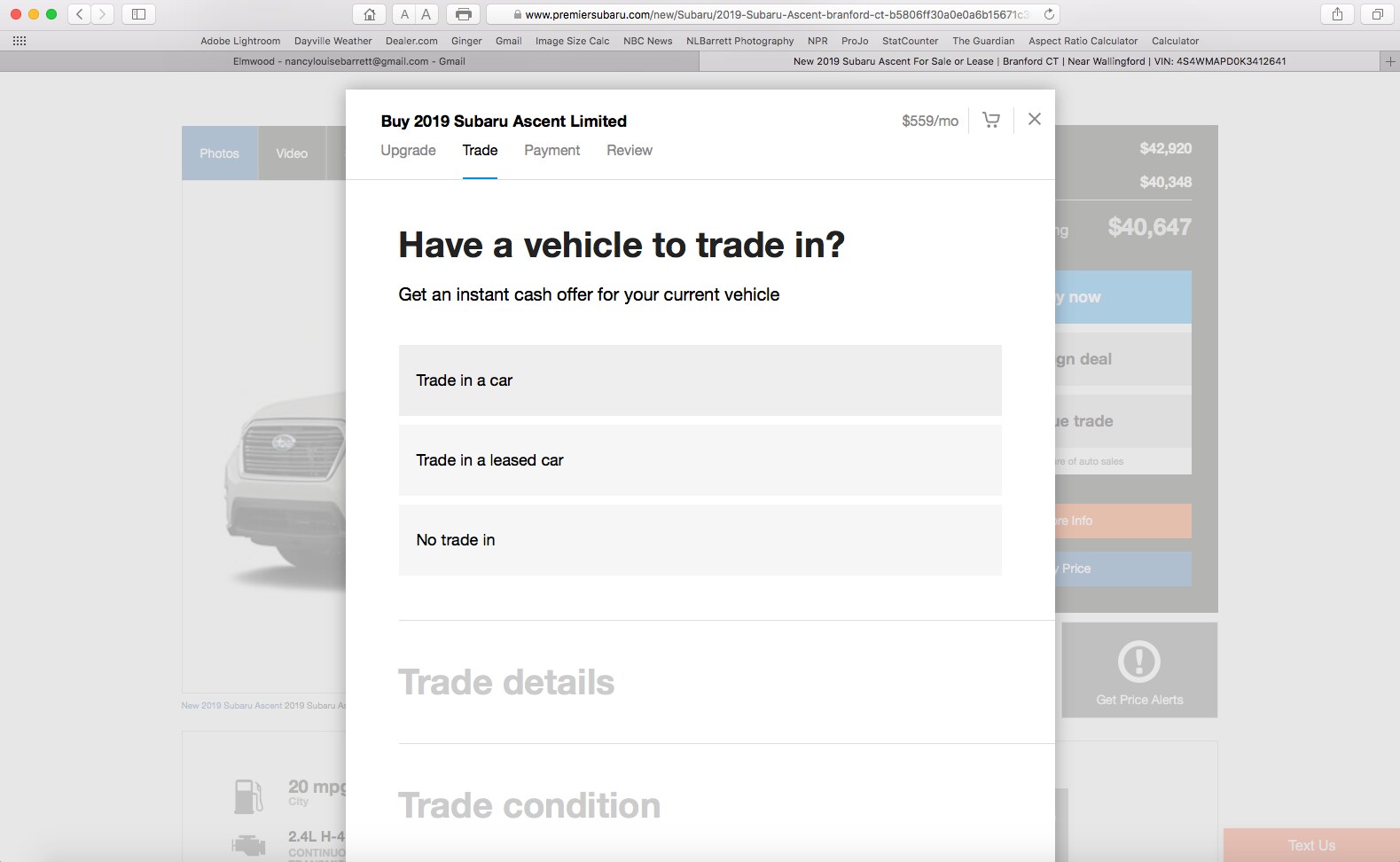Image resolution: width=1400 pixels, height=862 pixels.
Task: Open NLBarrett Photography bookmark
Action: (x=740, y=41)
